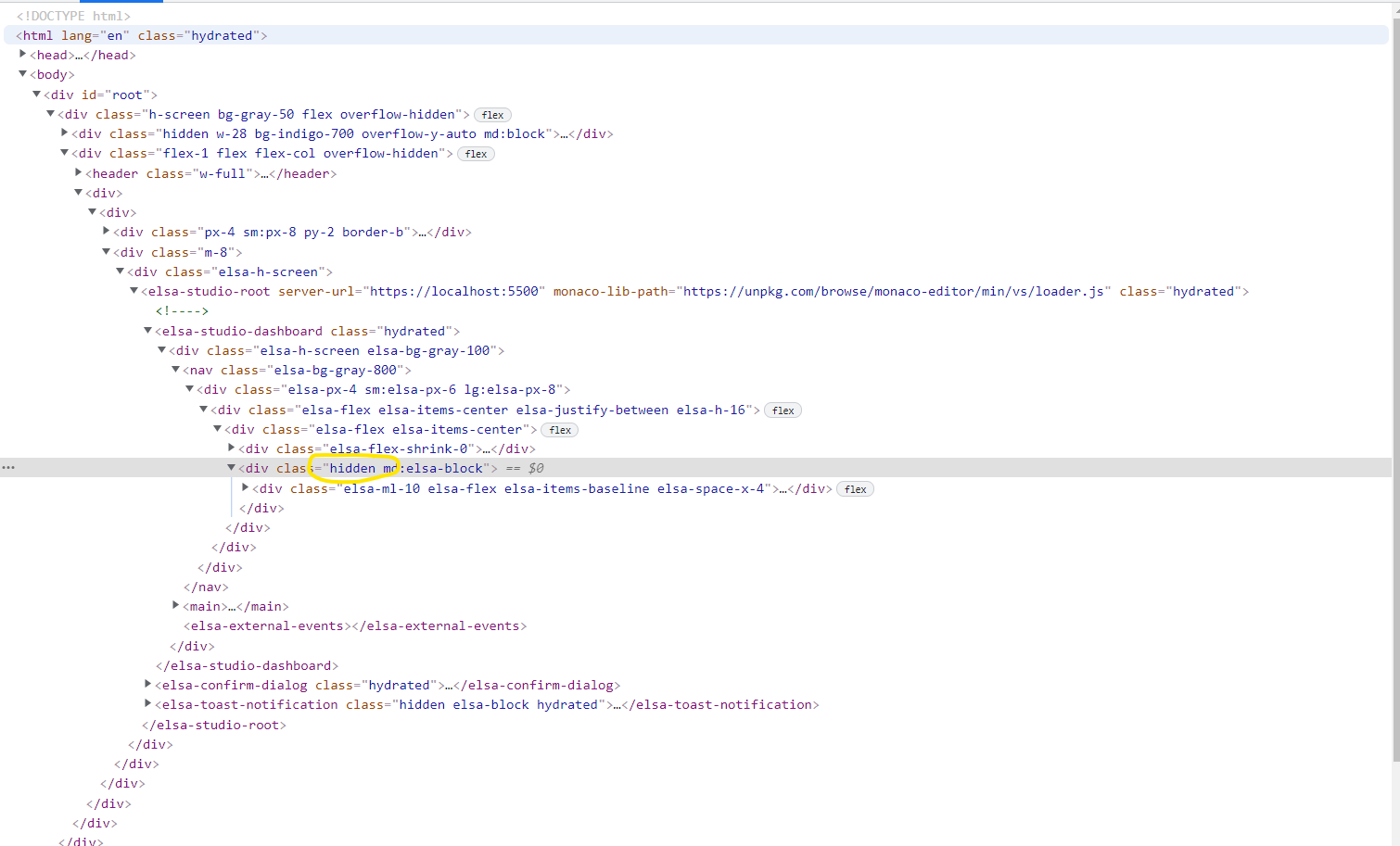Open the three-dot menu on the selected node
Viewport: 1400px width, 846px height.
click(8, 467)
